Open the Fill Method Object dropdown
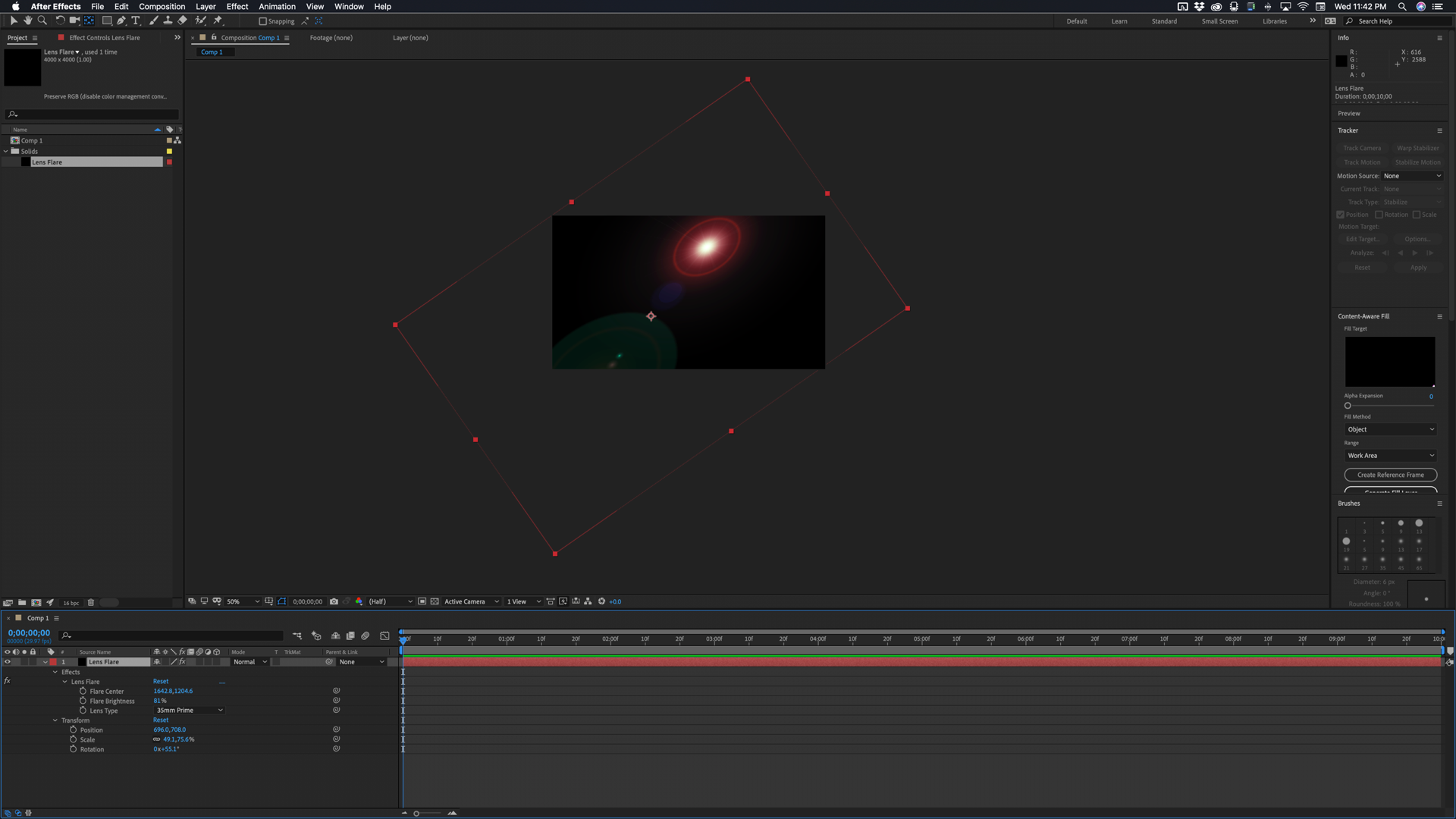This screenshot has width=1456, height=819. point(1390,429)
